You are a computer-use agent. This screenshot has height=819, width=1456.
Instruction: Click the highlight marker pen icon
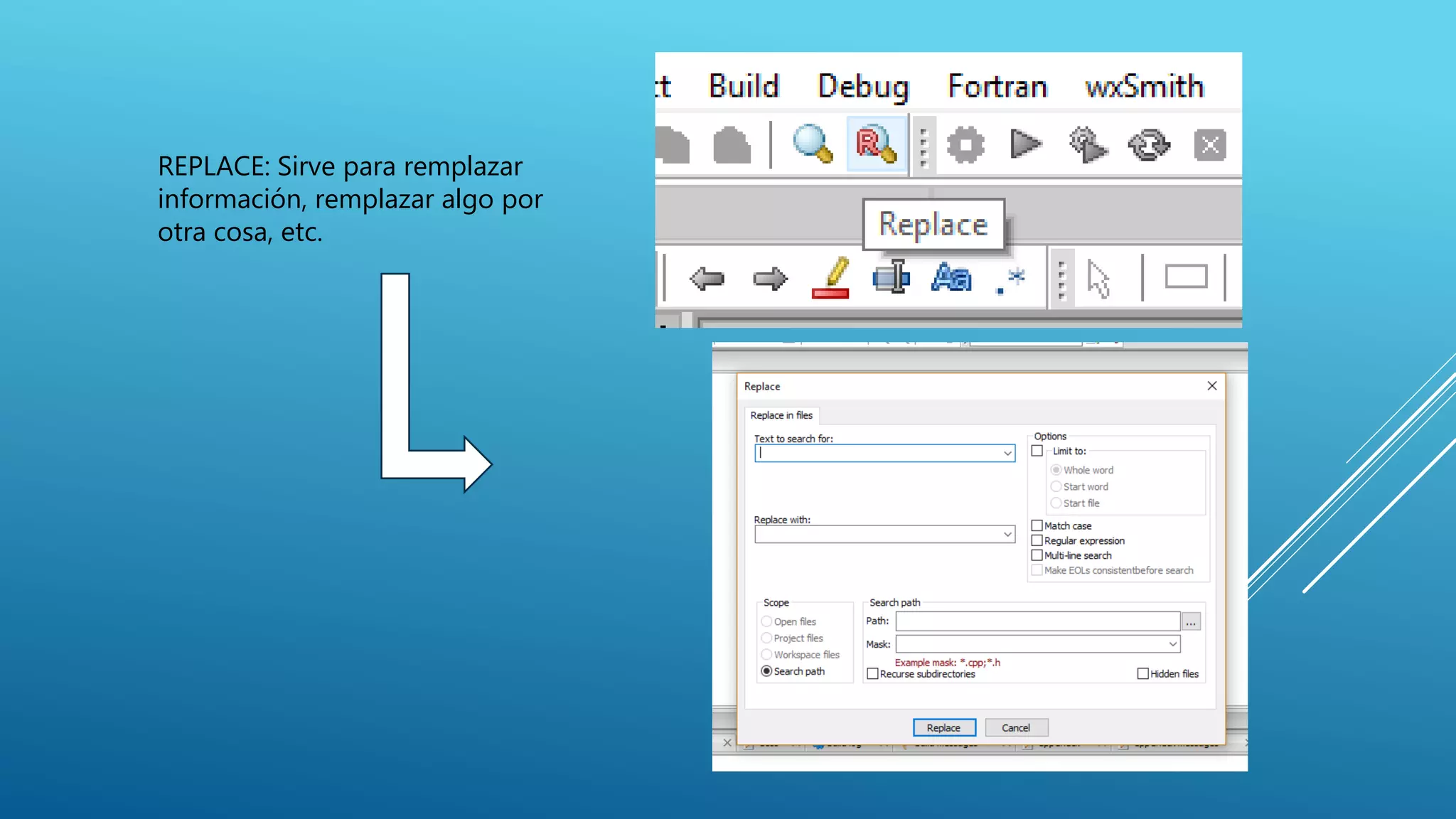[x=831, y=278]
